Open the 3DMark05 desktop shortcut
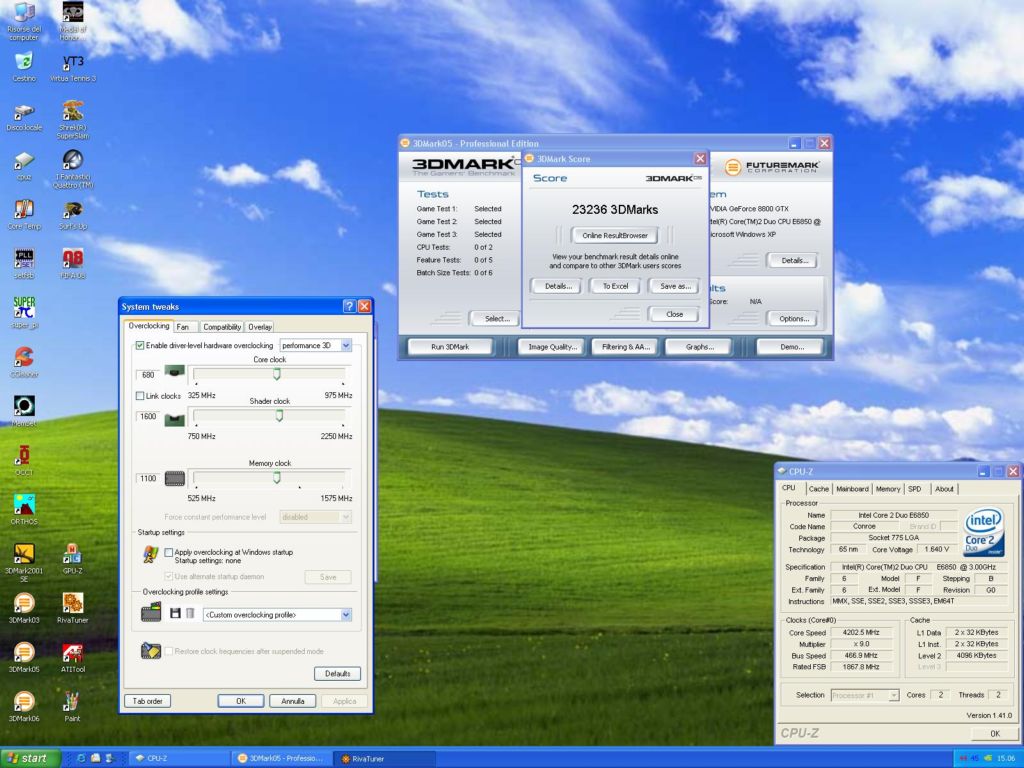The height and width of the screenshot is (768, 1024). pyautogui.click(x=24, y=656)
